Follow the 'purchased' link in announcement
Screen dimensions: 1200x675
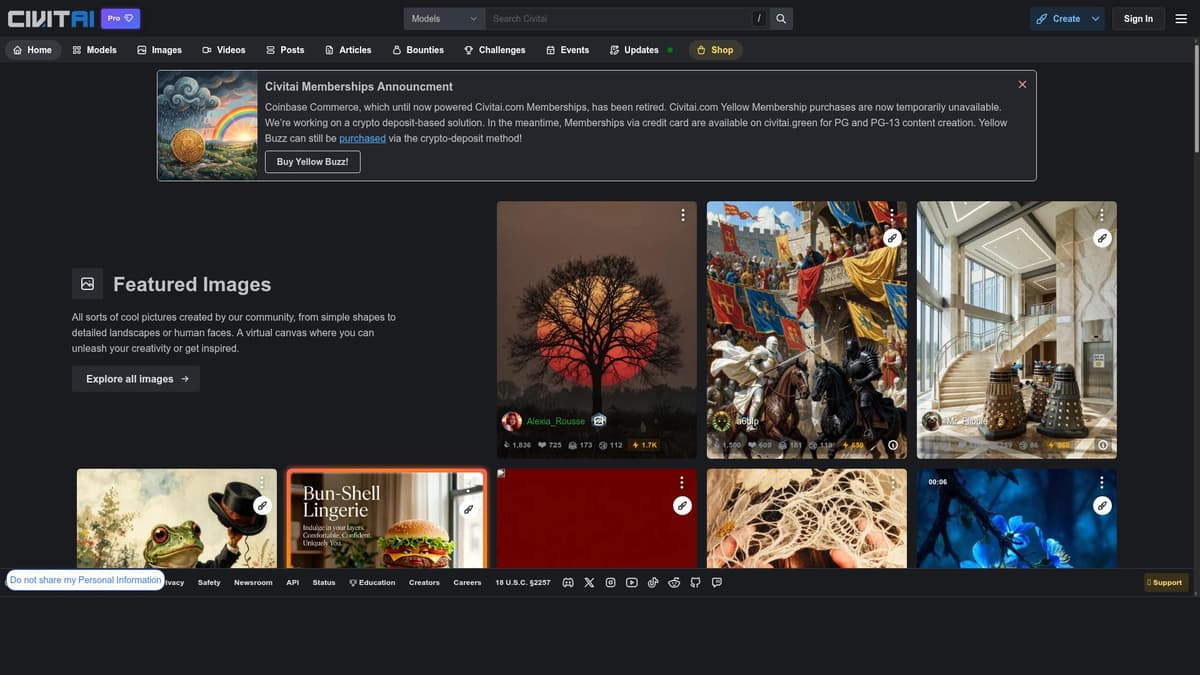tap(362, 138)
